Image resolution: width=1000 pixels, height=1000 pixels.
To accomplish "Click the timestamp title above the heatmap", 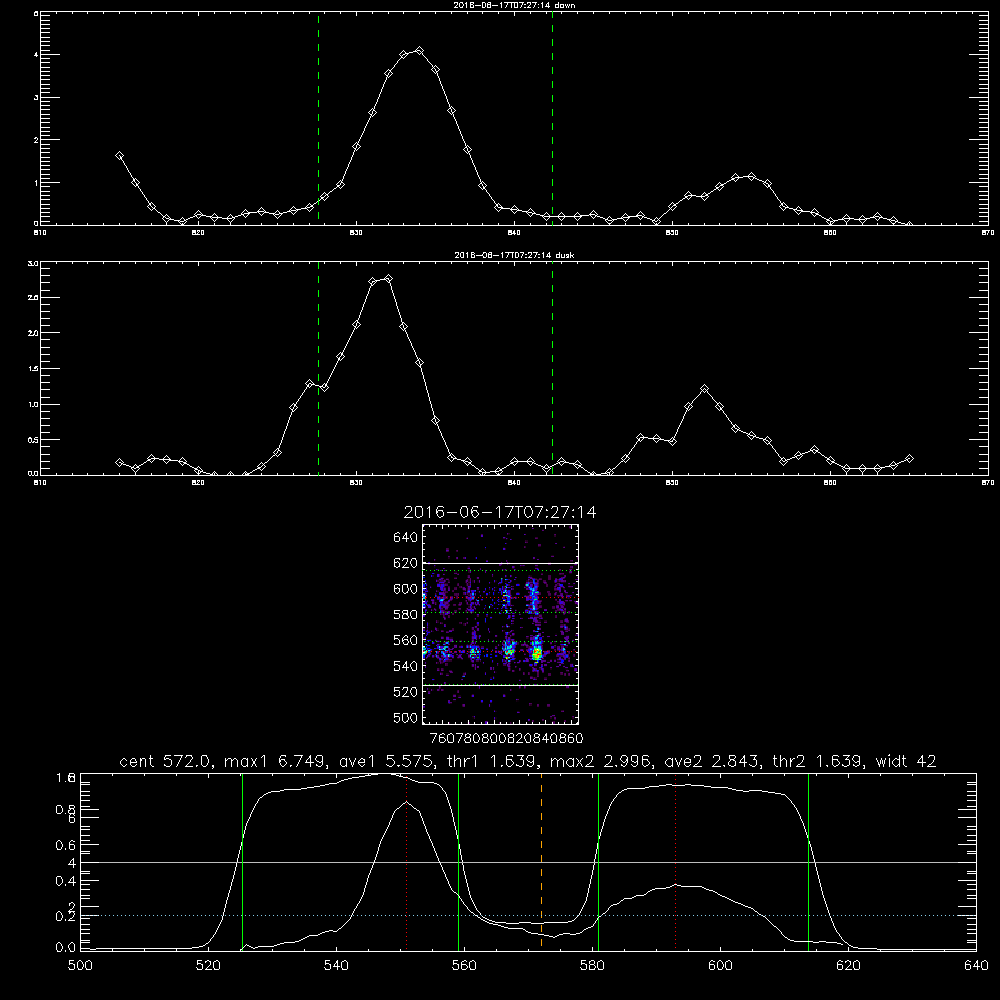I will pos(500,512).
